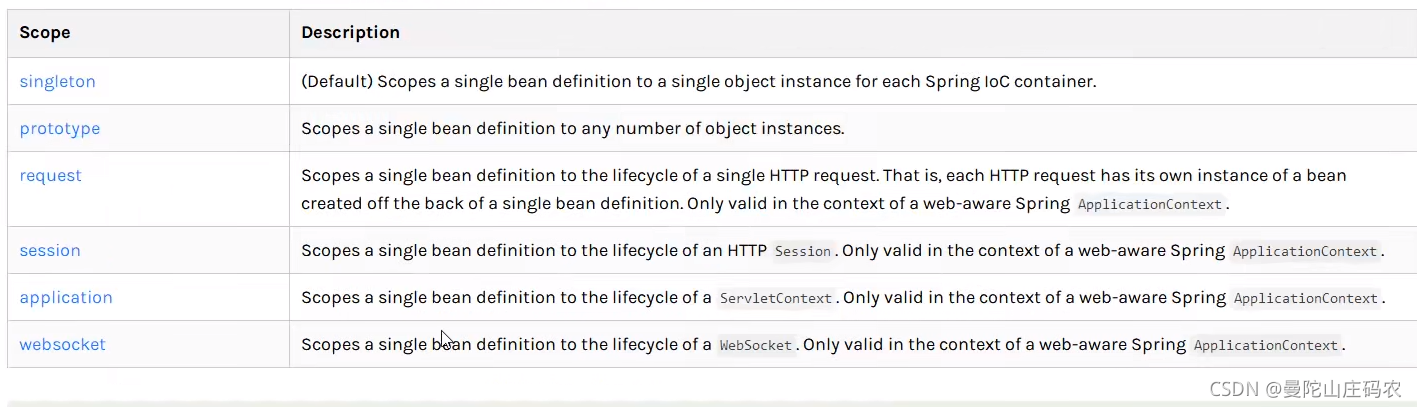Follow the request scope link
Image resolution: width=1417 pixels, height=407 pixels.
(x=51, y=176)
